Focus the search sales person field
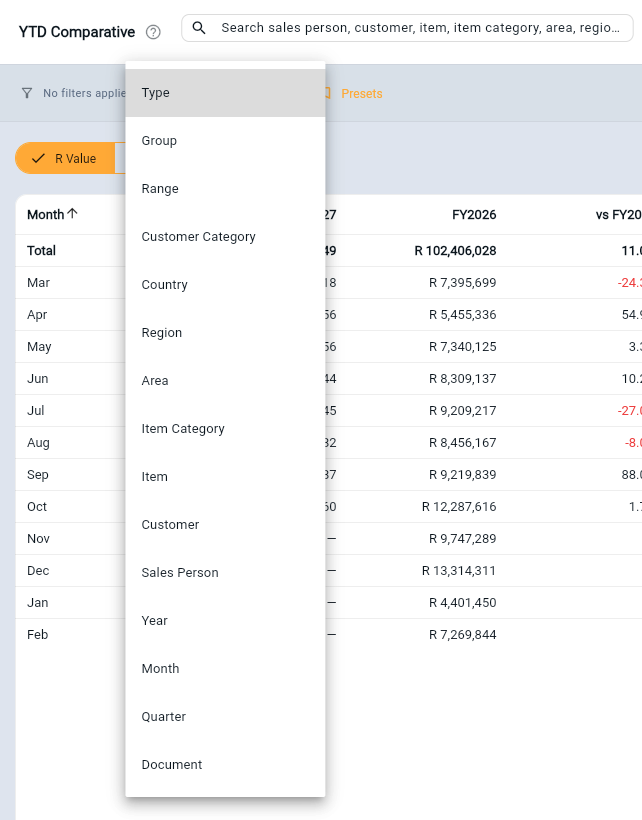 (407, 28)
